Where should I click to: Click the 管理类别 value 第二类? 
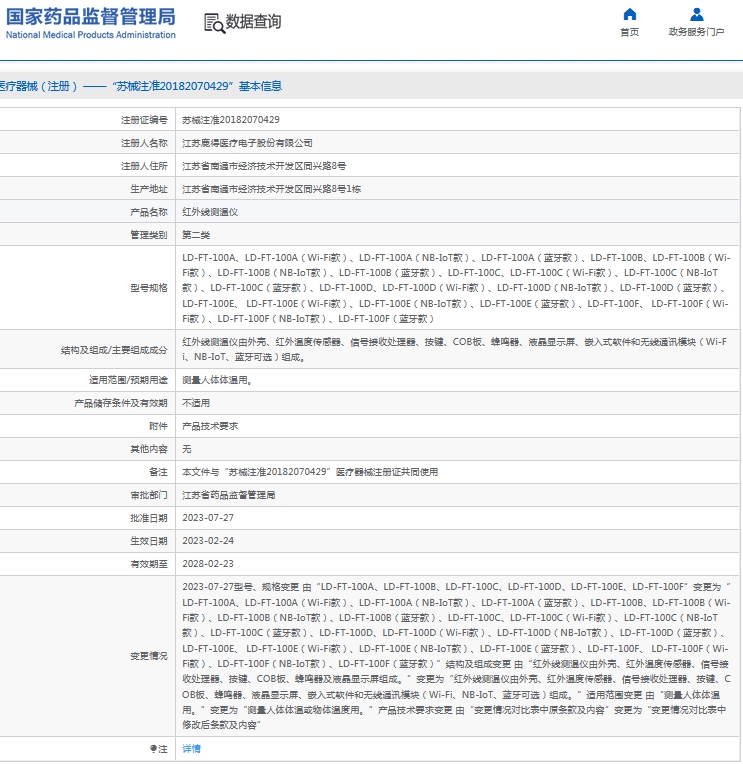(196, 235)
